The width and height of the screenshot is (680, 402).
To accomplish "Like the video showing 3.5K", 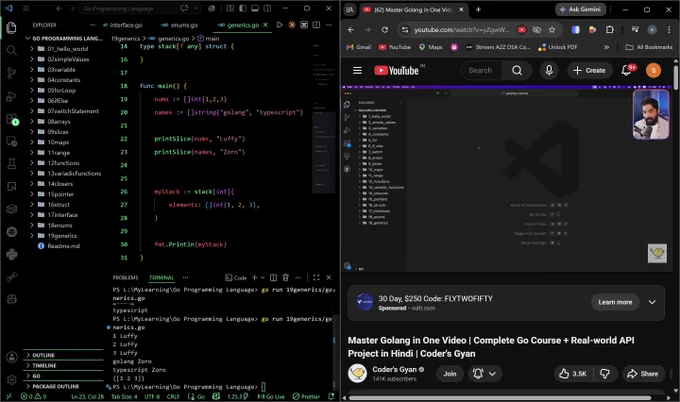I will click(573, 374).
